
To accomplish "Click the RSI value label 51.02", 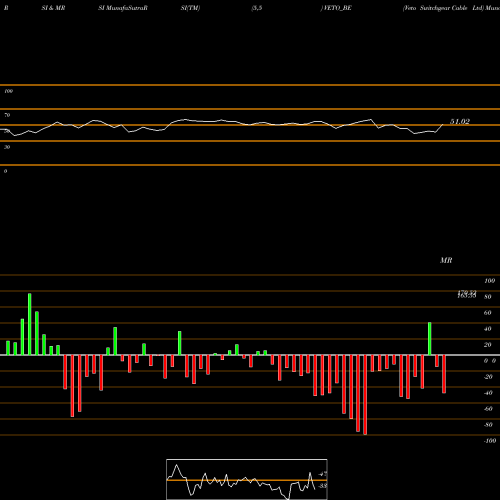I will (x=460, y=122).
